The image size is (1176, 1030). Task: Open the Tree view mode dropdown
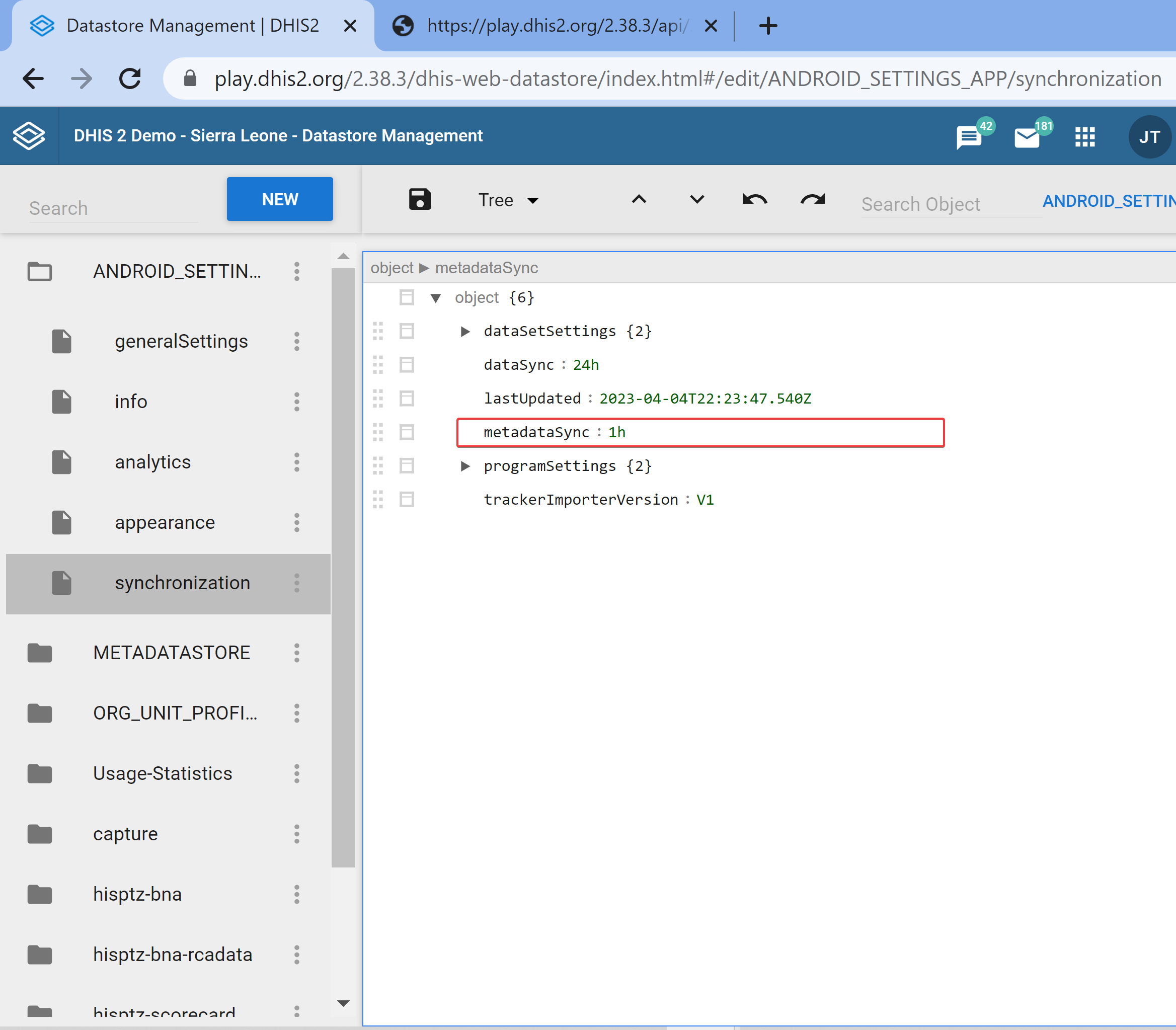tap(509, 200)
